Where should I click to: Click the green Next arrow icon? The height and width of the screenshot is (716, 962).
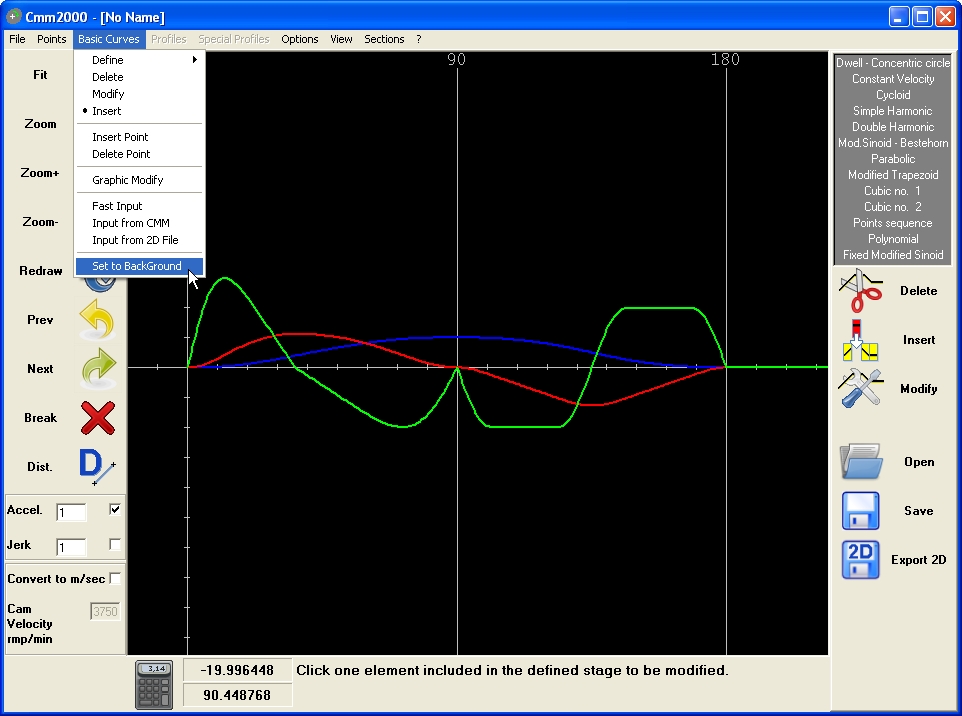(x=98, y=369)
